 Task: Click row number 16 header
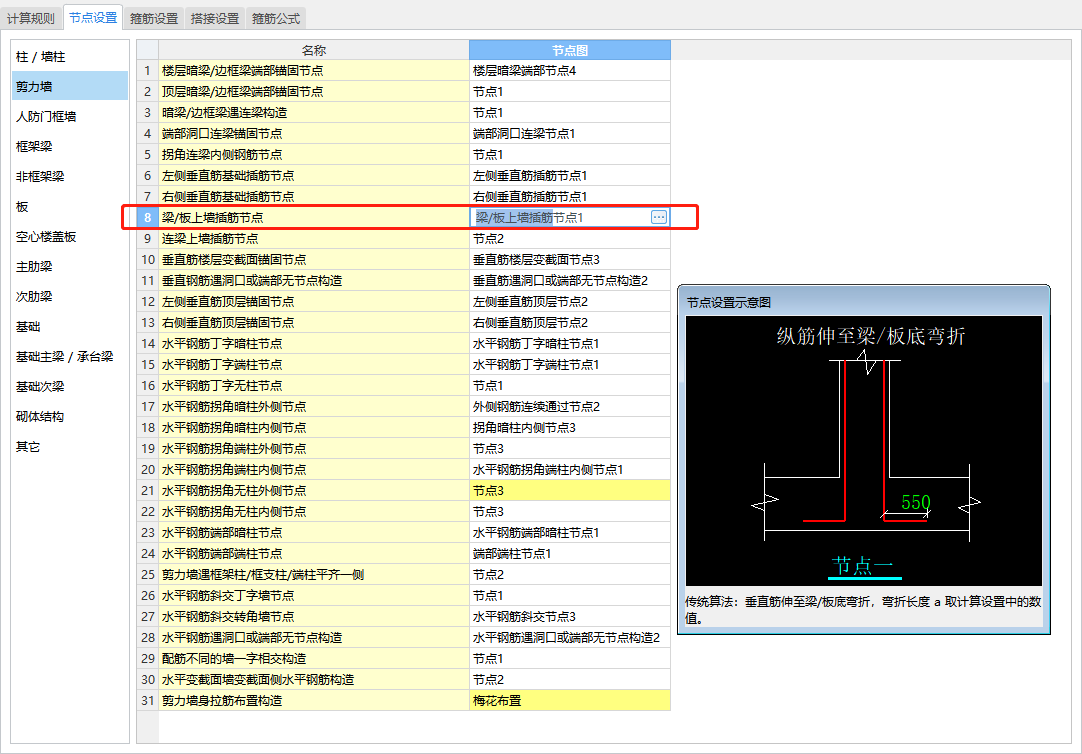(148, 386)
